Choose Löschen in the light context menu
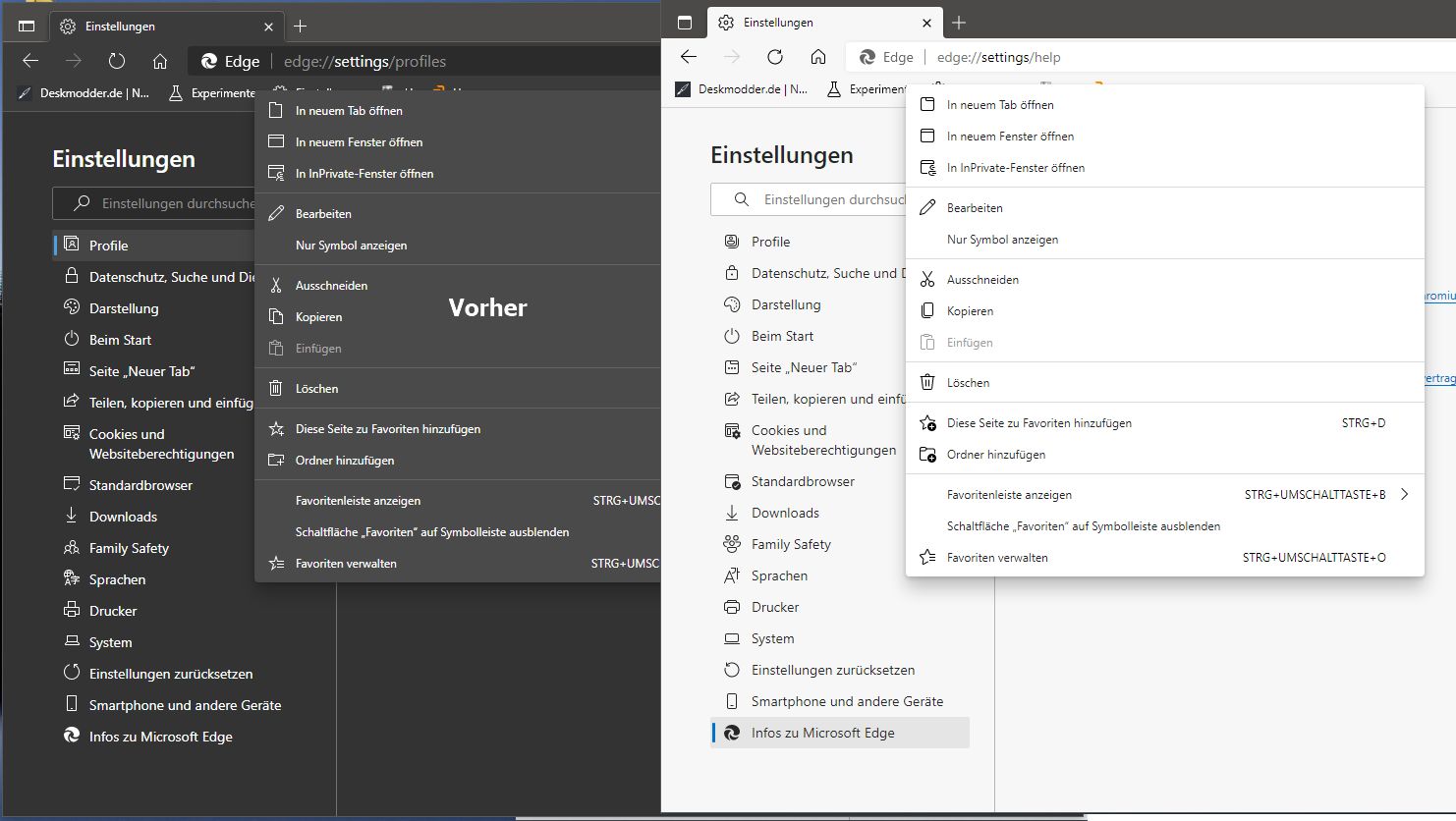The image size is (1456, 821). 968,383
